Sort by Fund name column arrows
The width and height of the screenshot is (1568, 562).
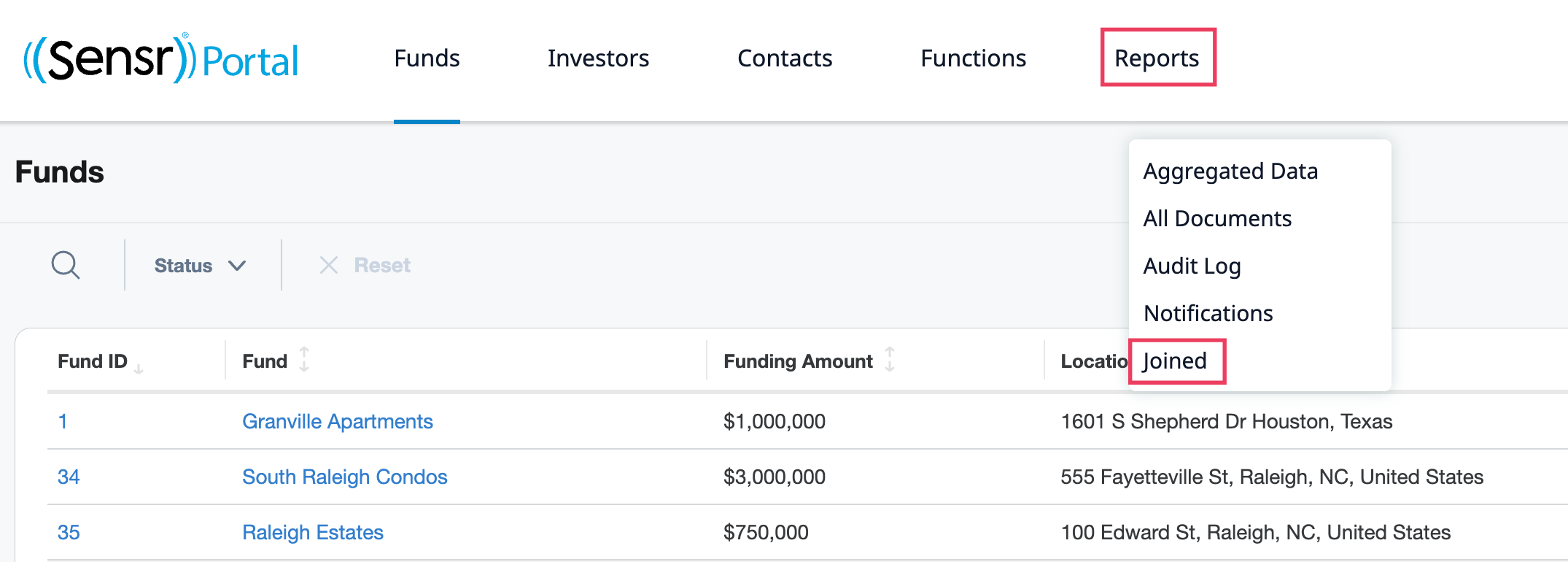pyautogui.click(x=304, y=360)
